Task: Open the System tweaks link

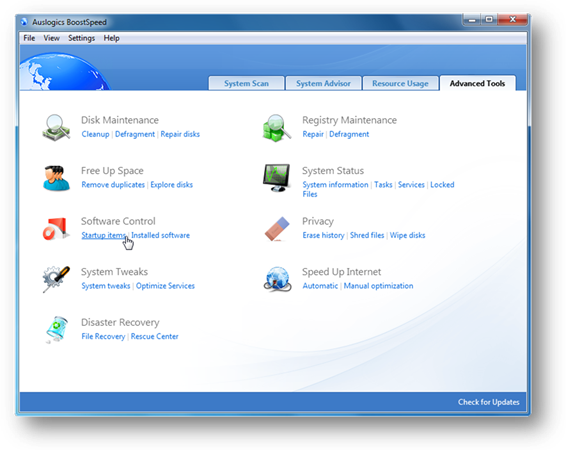Action: pos(106,286)
